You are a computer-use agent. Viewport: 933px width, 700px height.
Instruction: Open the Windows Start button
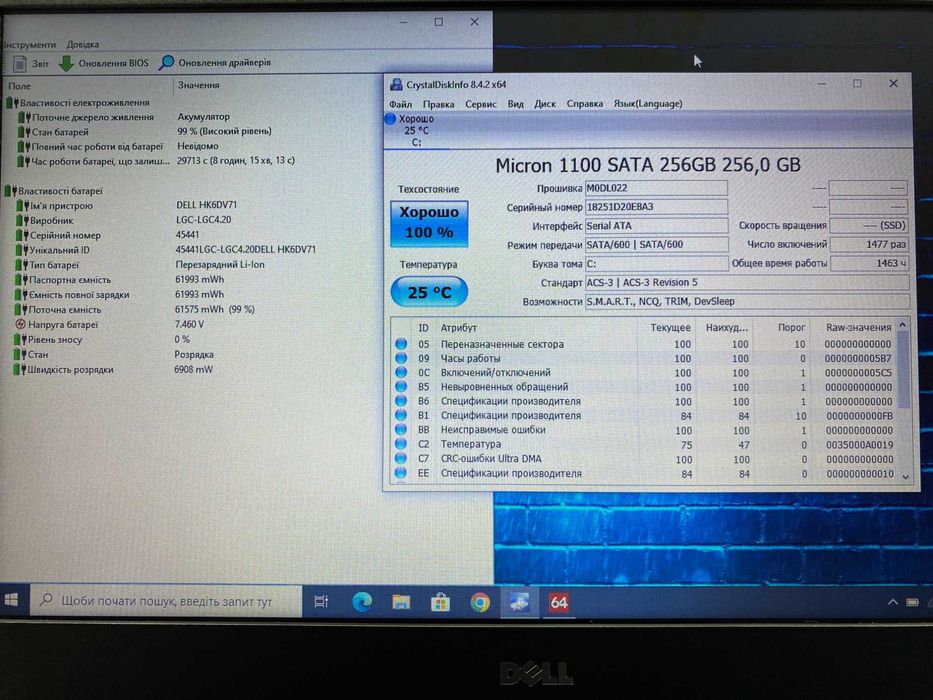(11, 601)
